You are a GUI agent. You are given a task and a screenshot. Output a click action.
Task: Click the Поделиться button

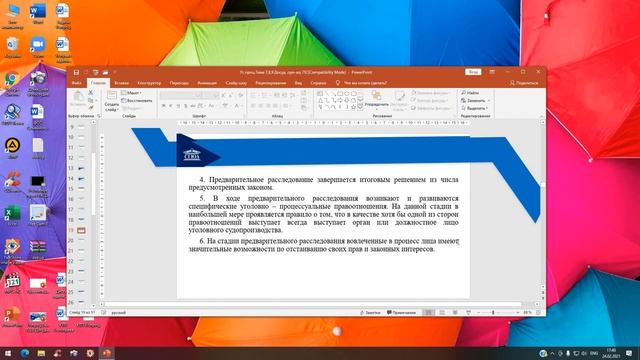coord(524,83)
